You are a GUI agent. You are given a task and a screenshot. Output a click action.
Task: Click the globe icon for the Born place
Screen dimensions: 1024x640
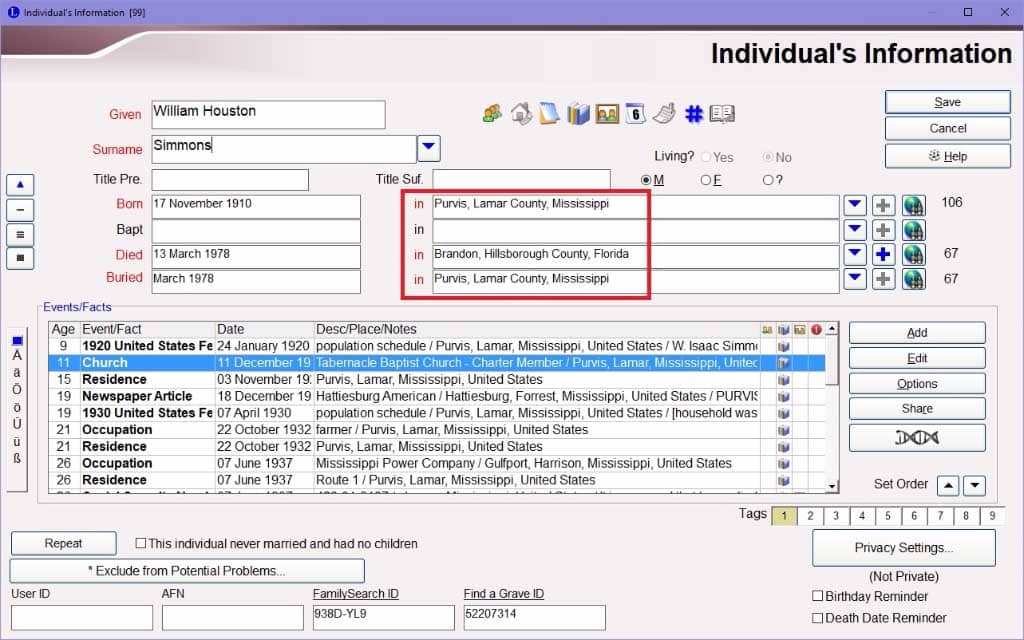pos(913,205)
